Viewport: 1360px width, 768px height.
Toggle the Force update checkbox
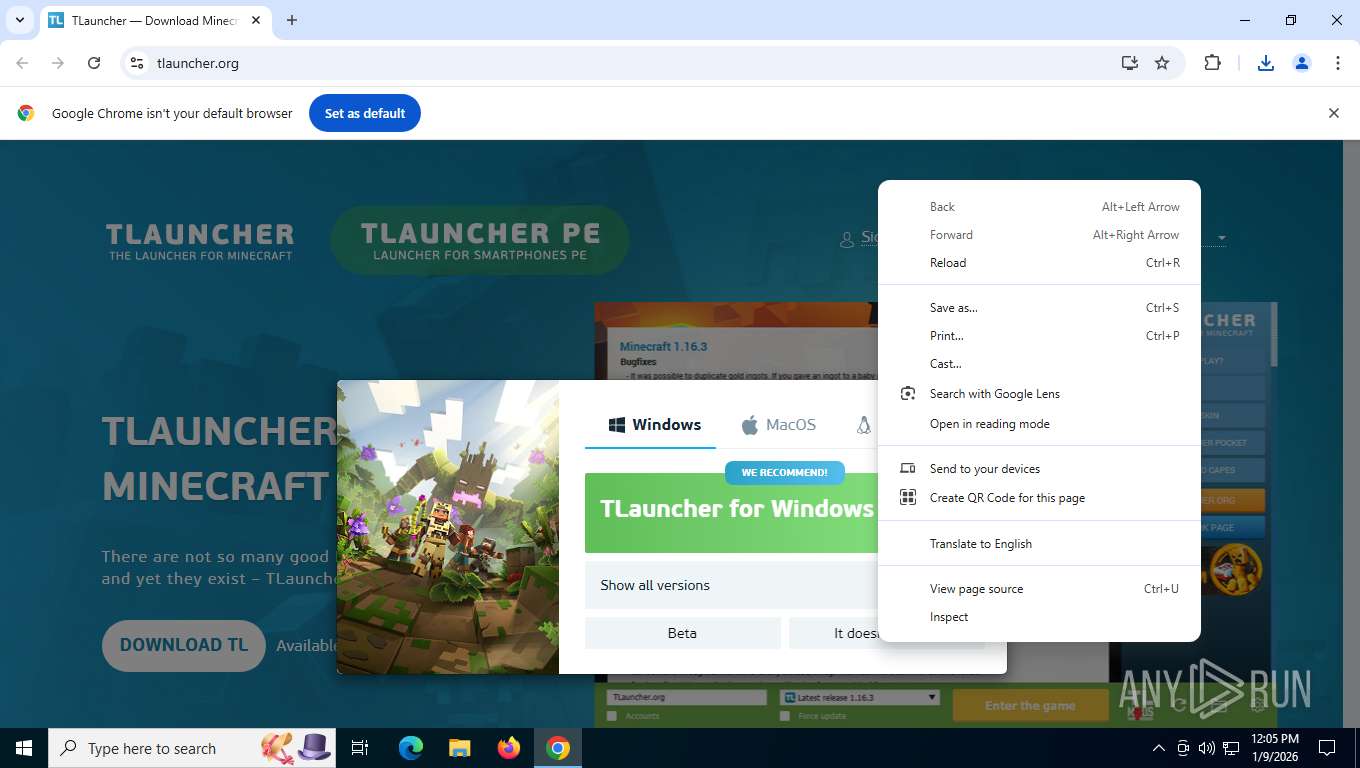pyautogui.click(x=785, y=716)
